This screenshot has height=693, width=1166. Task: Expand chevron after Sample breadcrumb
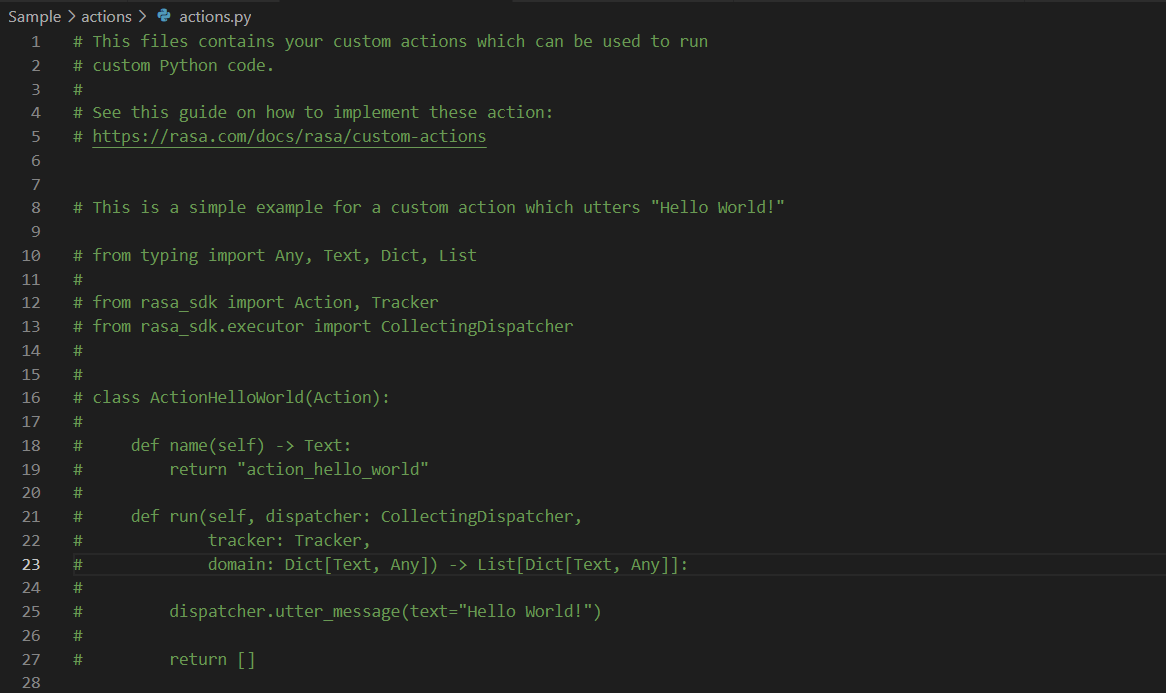point(71,16)
